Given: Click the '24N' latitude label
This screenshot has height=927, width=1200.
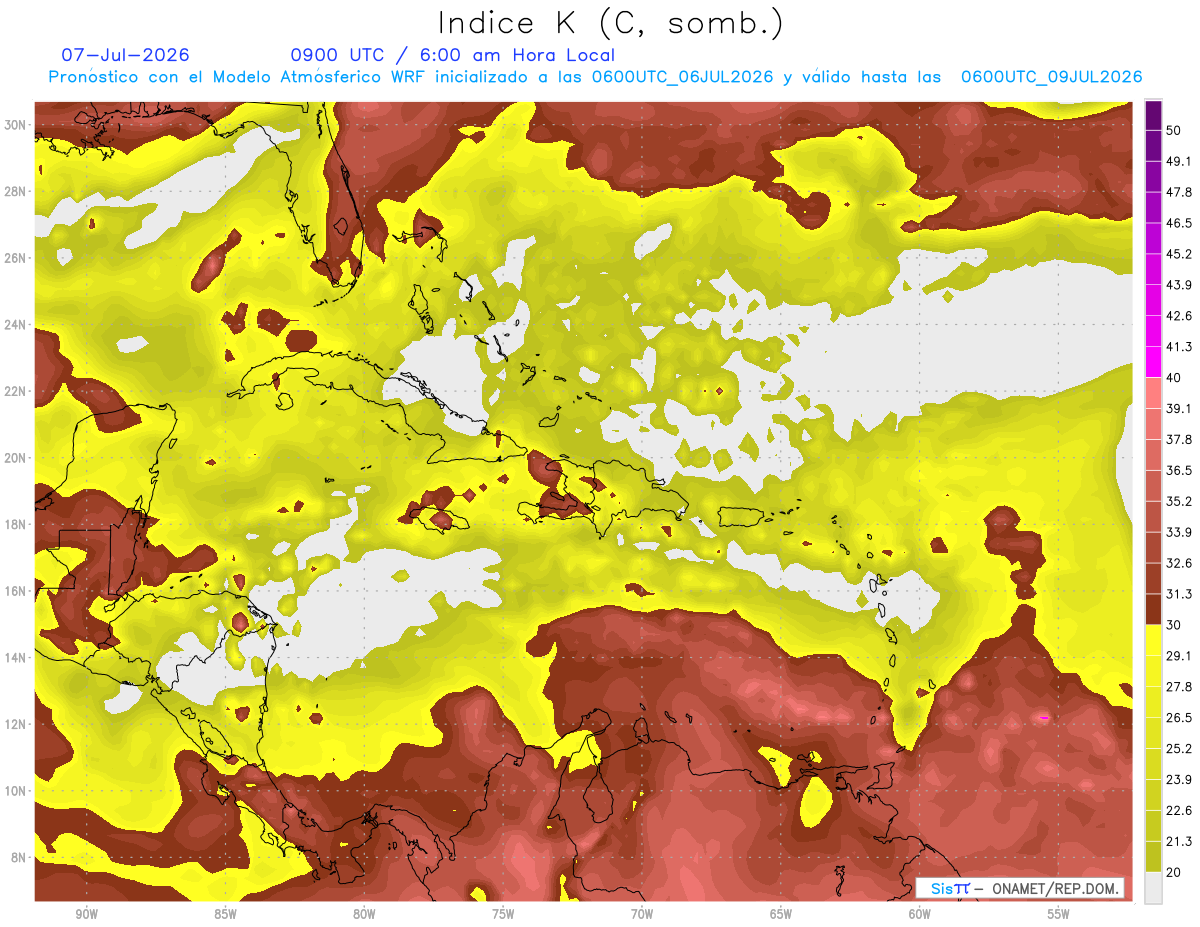Looking at the screenshot, I should 17,325.
